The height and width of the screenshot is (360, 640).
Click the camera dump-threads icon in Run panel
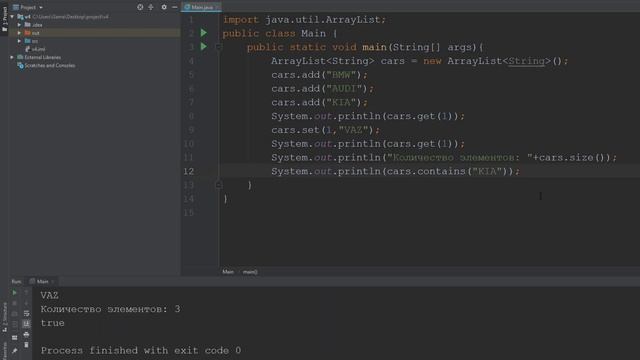click(15, 314)
